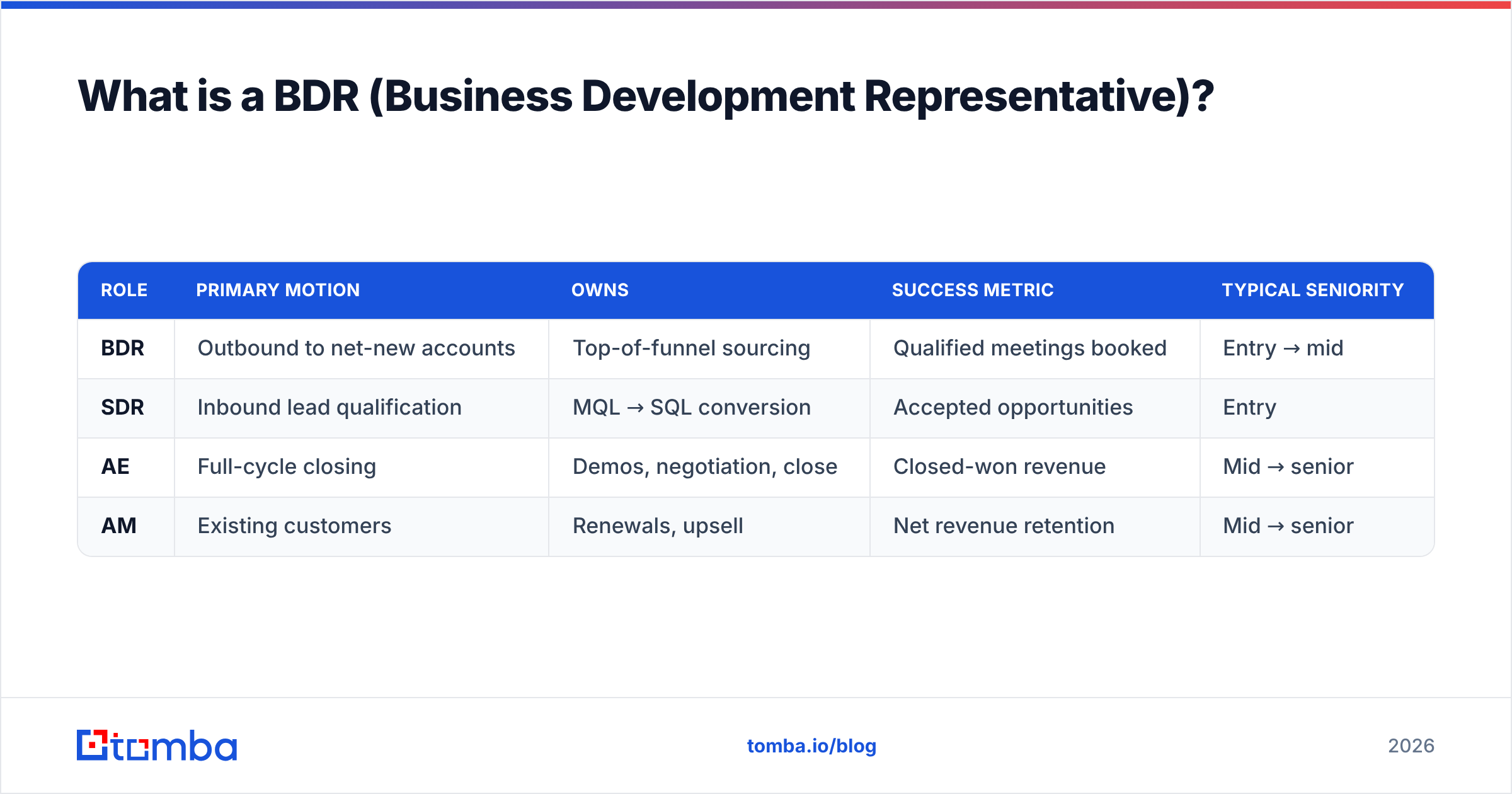Image resolution: width=1512 pixels, height=794 pixels.
Task: Select 'Full-cycle closing' cell
Action: 362,467
